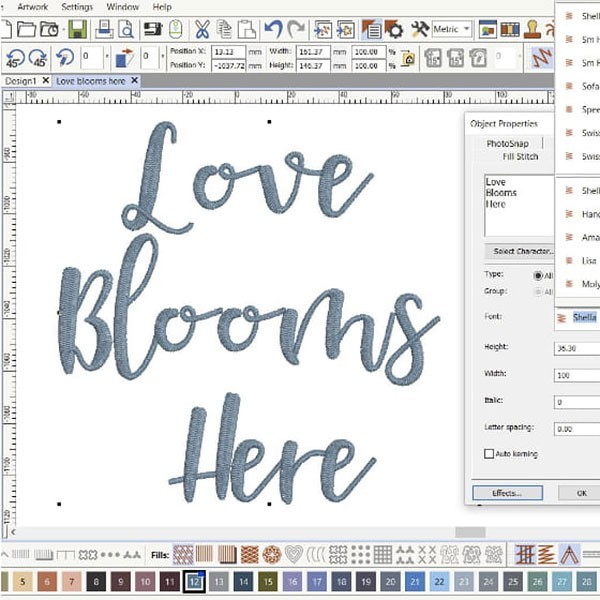
Task: Select the Group 'All' radio button
Action: [539, 291]
